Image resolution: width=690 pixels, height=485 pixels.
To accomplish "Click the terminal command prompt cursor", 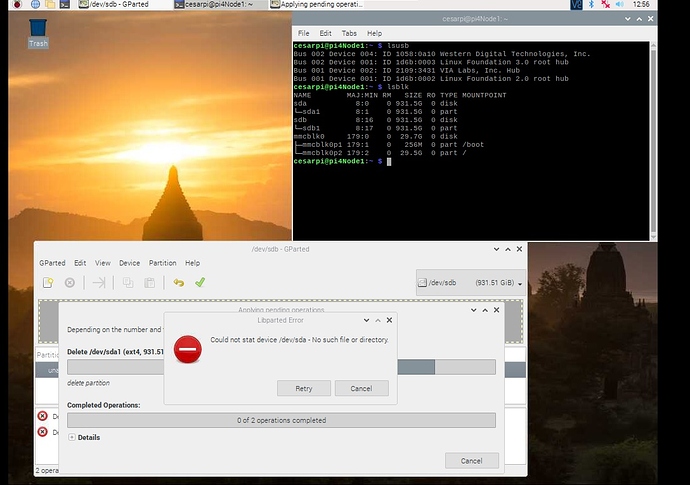I will point(389,162).
